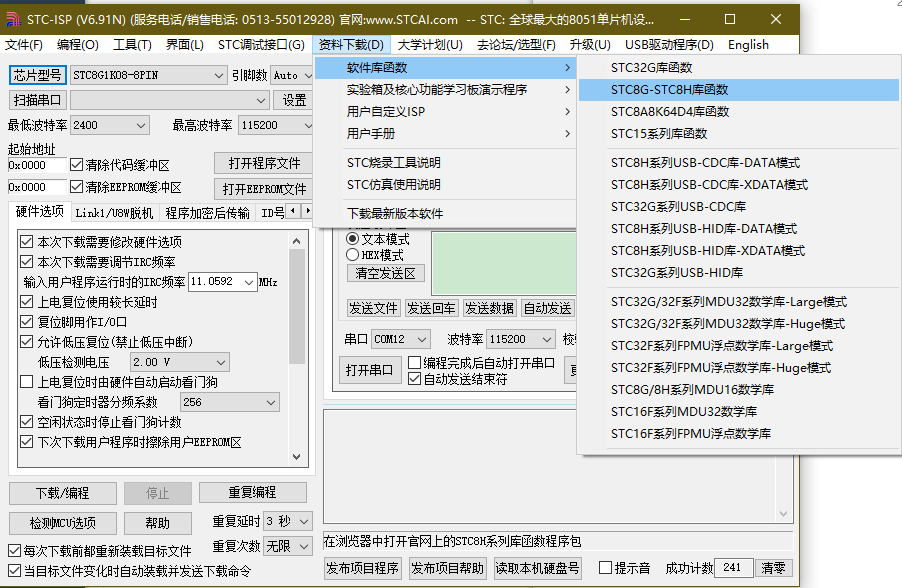Expand 实验箱及核心功能学习板演示程序 submenu

click(445, 90)
